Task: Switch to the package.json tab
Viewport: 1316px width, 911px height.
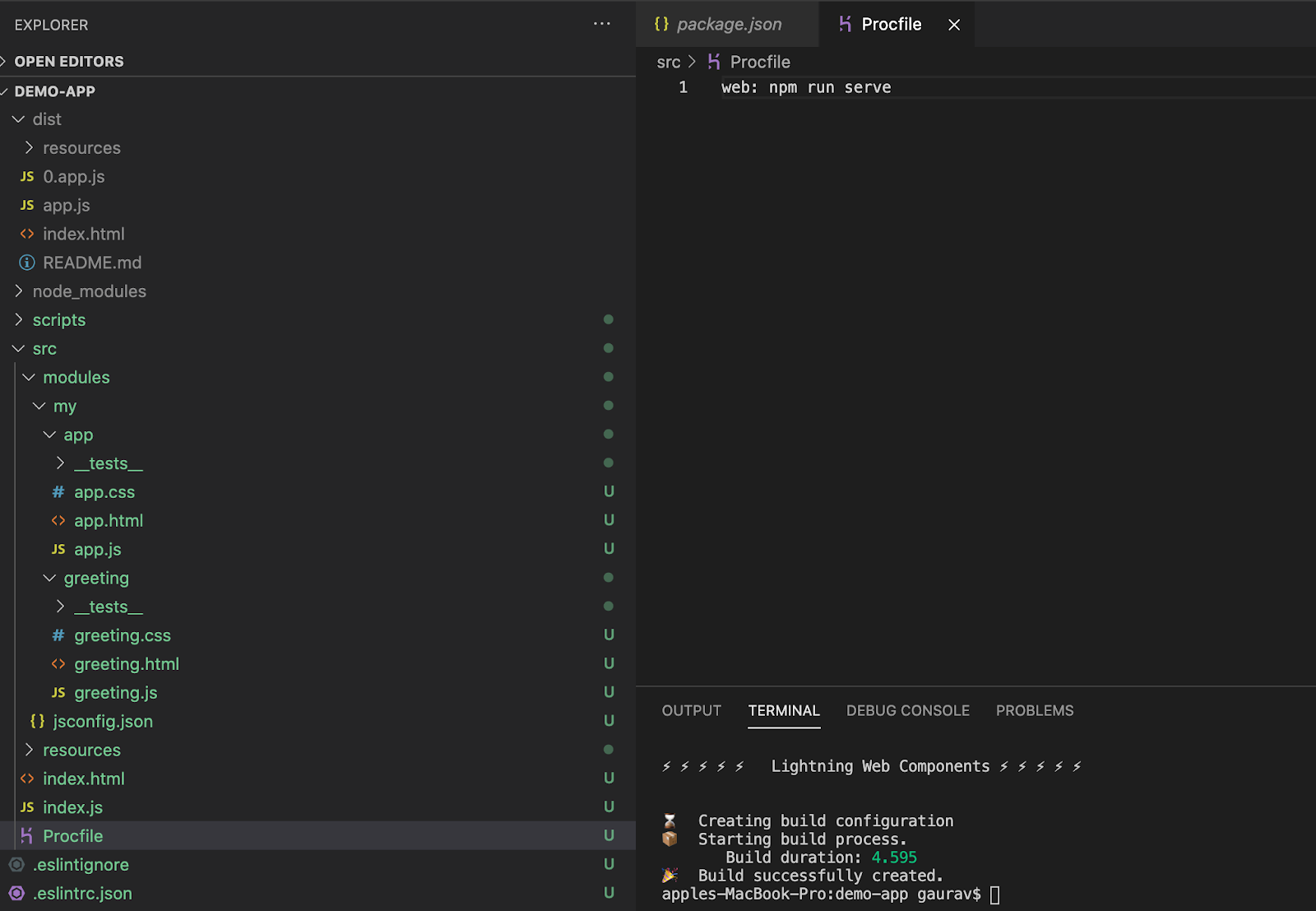Action: 727,24
